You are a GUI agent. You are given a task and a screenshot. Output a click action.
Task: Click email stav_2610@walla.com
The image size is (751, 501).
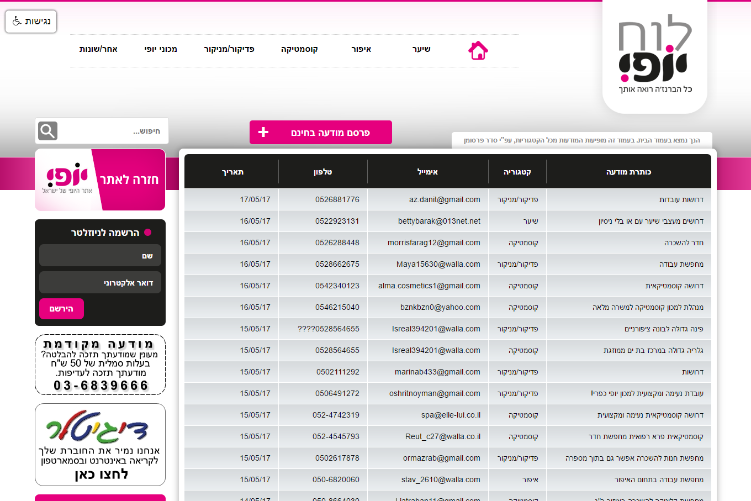pos(441,479)
